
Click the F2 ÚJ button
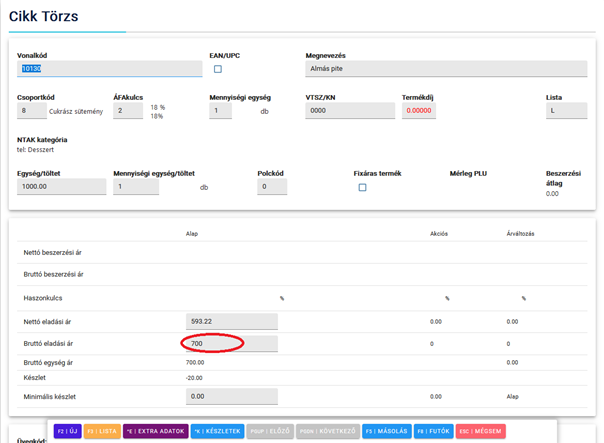(x=67, y=431)
